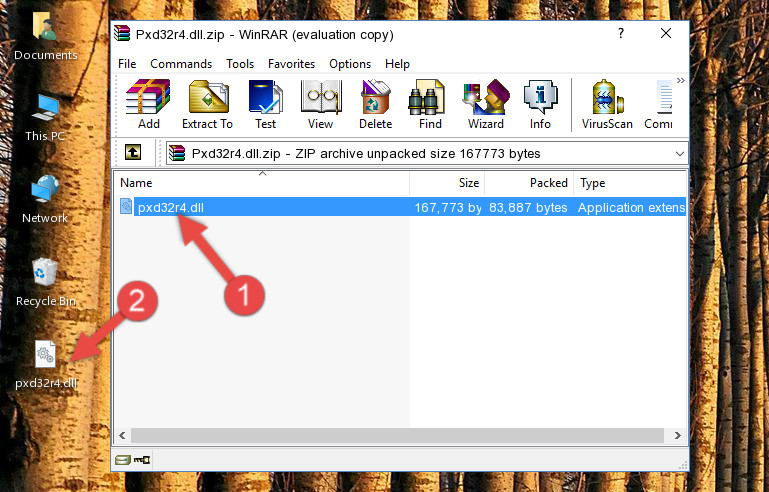Close the WinRAR window
The height and width of the screenshot is (492, 769).
pos(666,33)
